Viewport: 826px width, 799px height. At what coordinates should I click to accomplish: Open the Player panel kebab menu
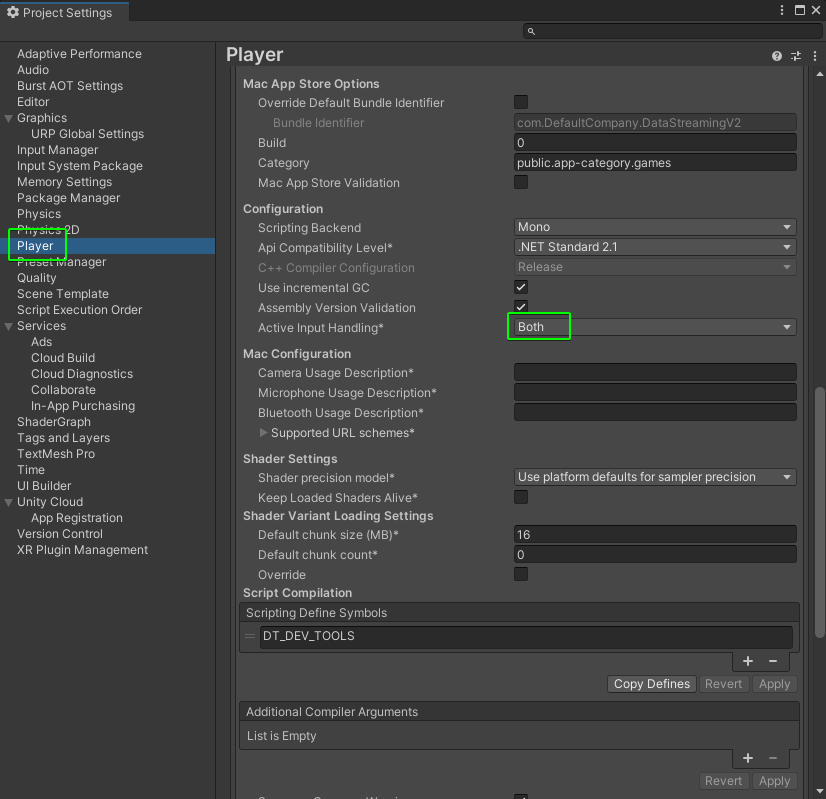tap(814, 55)
